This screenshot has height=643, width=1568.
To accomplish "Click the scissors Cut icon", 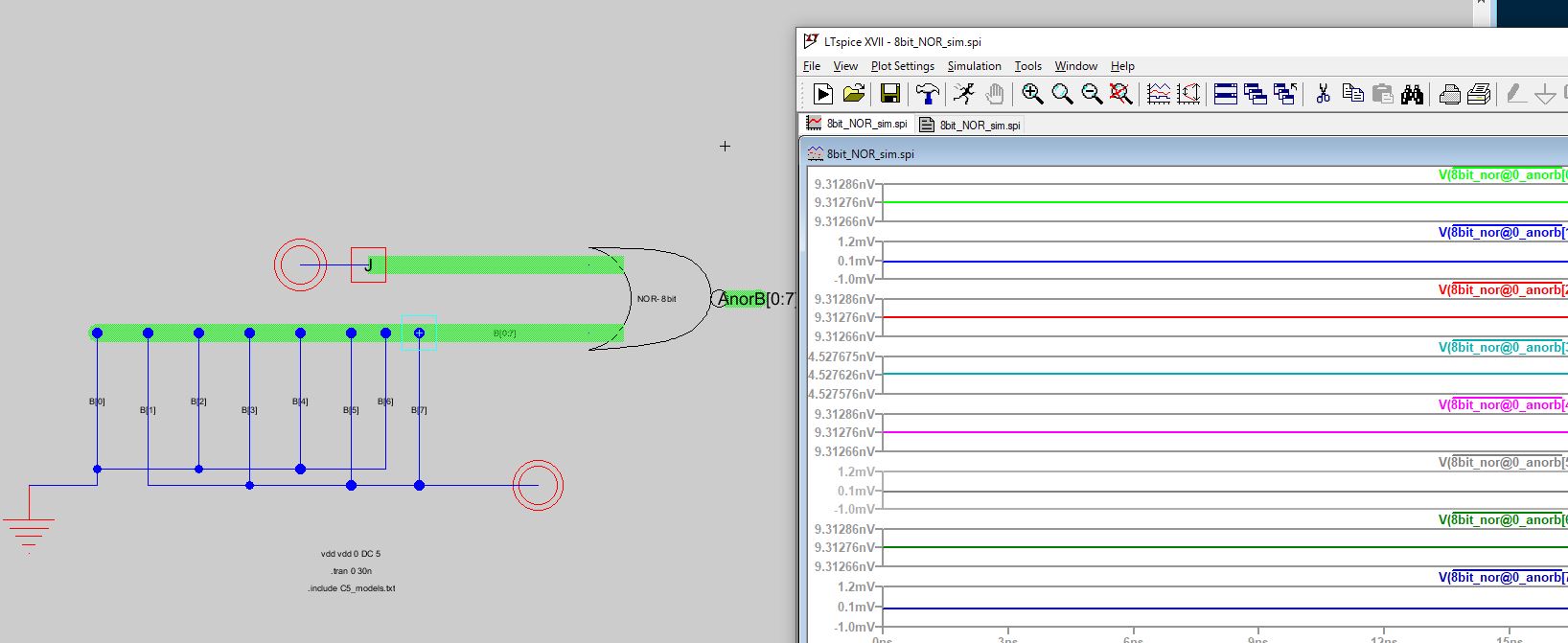I will (x=1323, y=94).
